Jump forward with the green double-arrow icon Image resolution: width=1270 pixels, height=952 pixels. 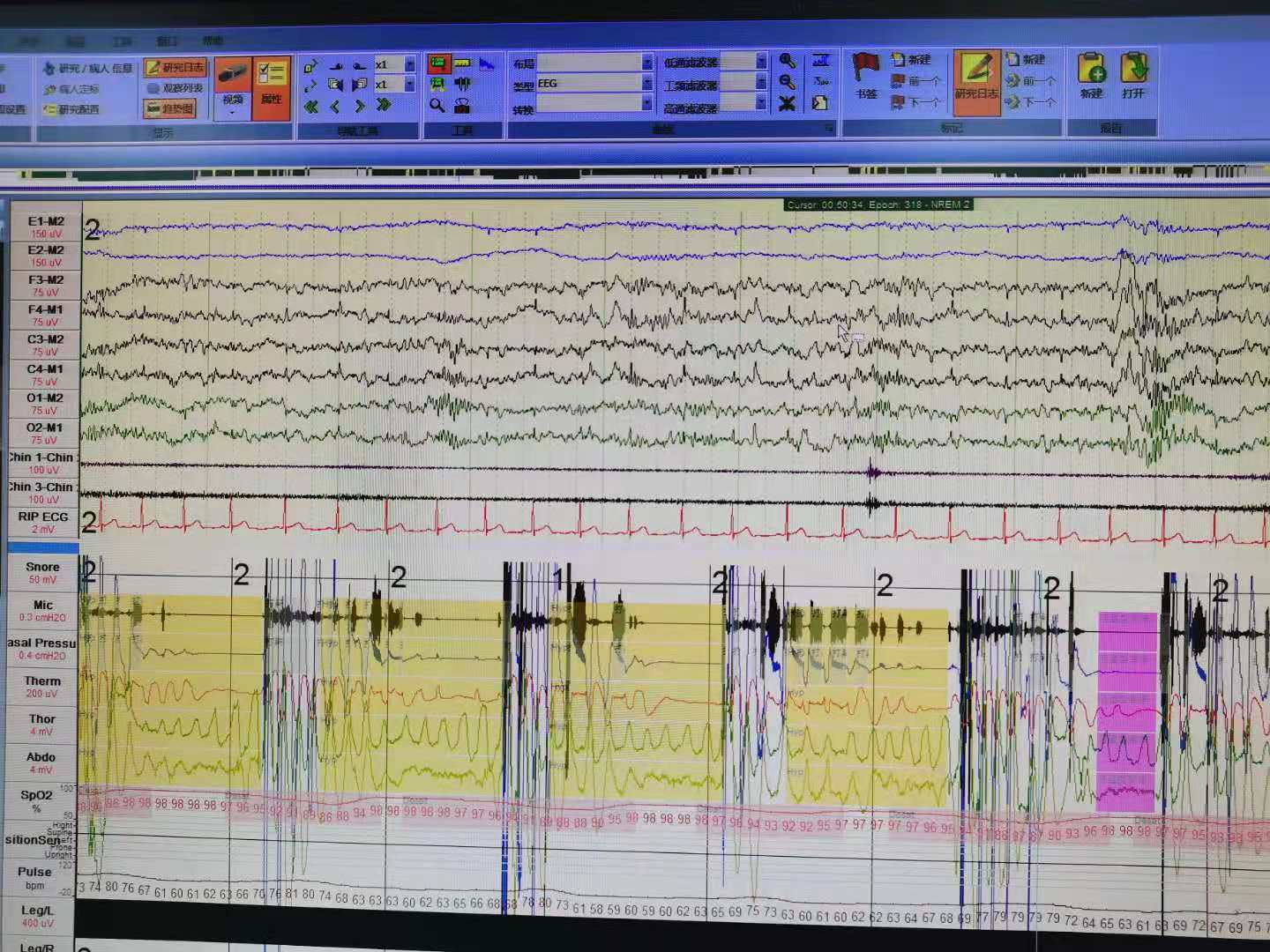tap(384, 106)
